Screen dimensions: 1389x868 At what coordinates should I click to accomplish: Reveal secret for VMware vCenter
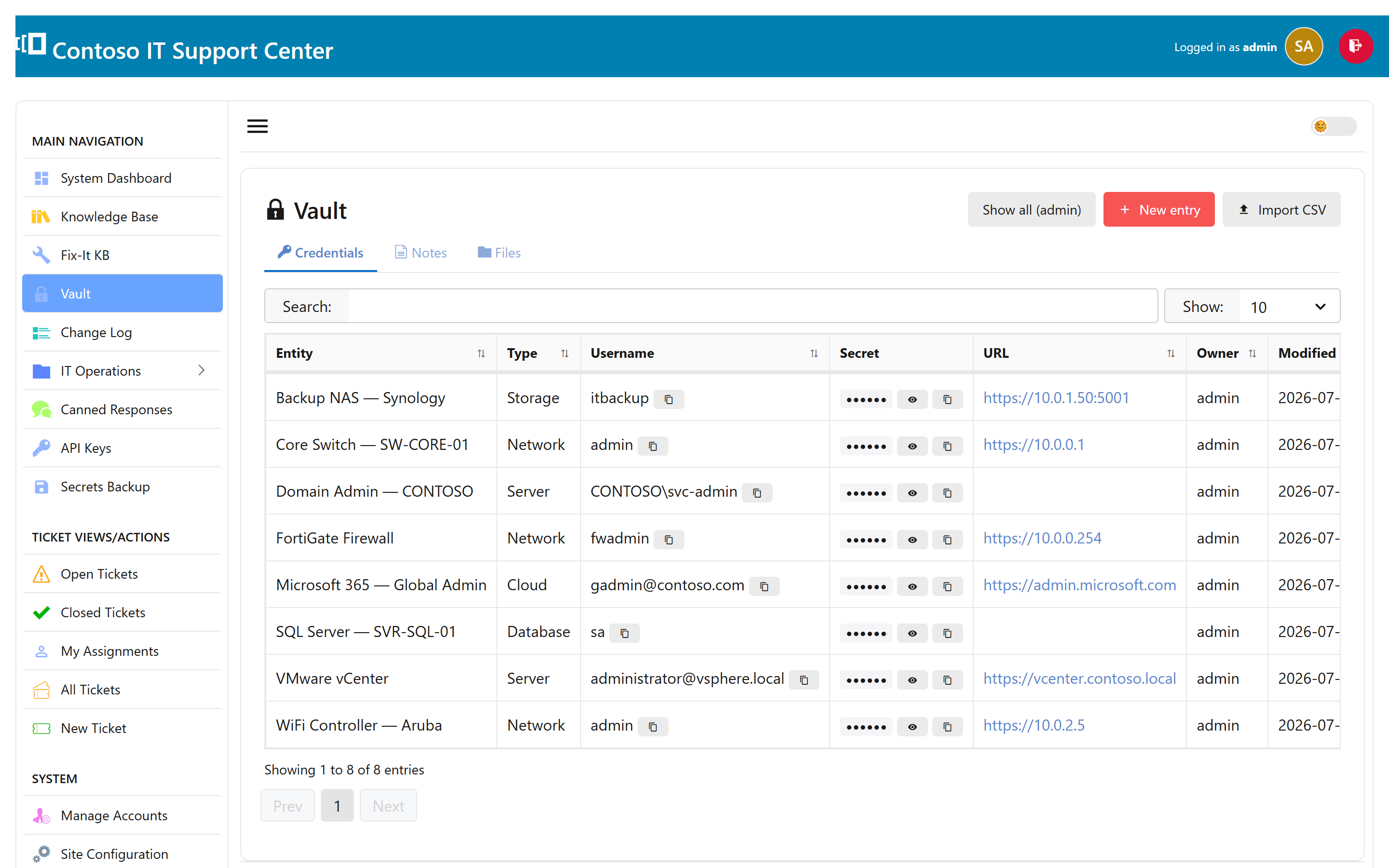(x=912, y=680)
